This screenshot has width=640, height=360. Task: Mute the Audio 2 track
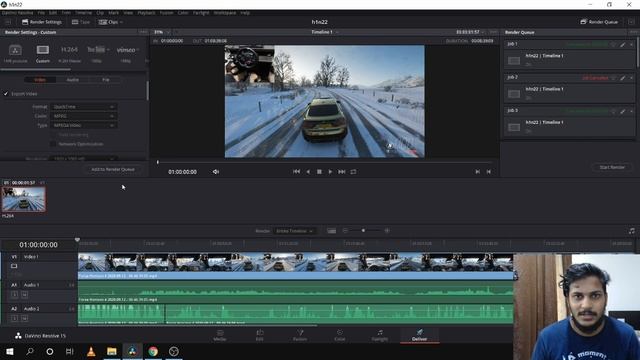(x=24, y=318)
